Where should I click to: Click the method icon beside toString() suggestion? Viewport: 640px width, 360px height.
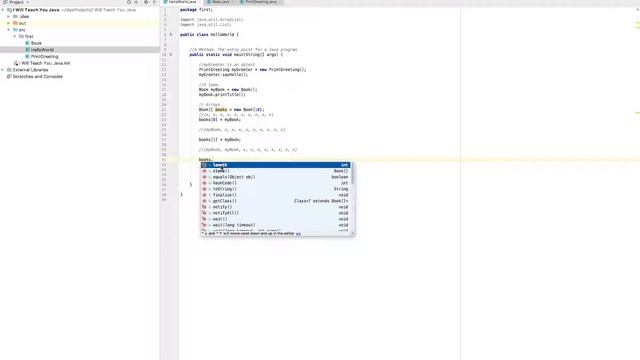click(204, 189)
